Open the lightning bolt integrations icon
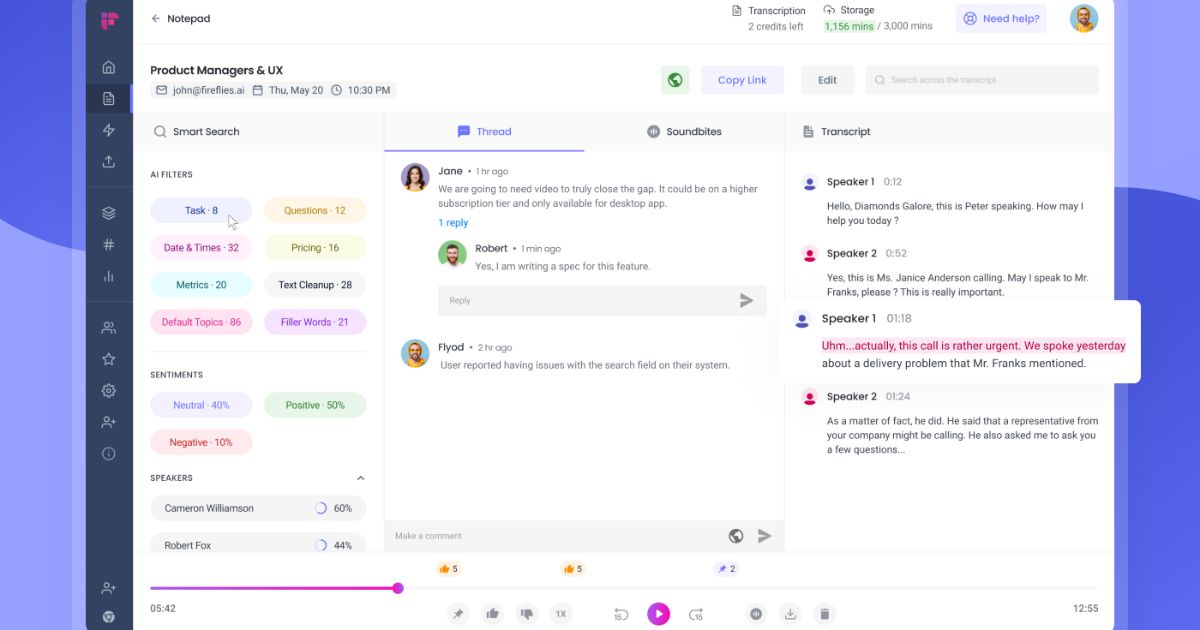1200x630 pixels. 109,130
